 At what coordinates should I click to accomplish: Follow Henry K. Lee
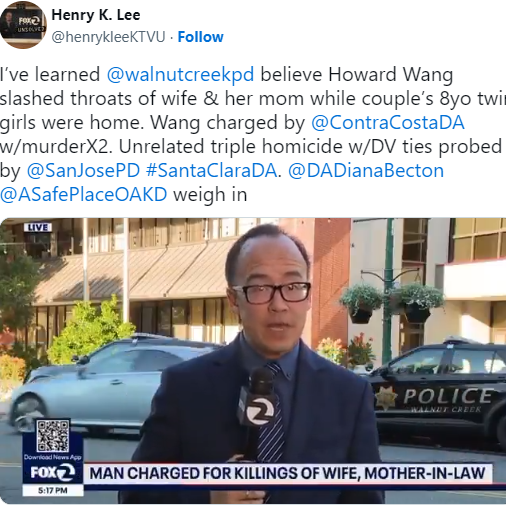click(x=200, y=37)
